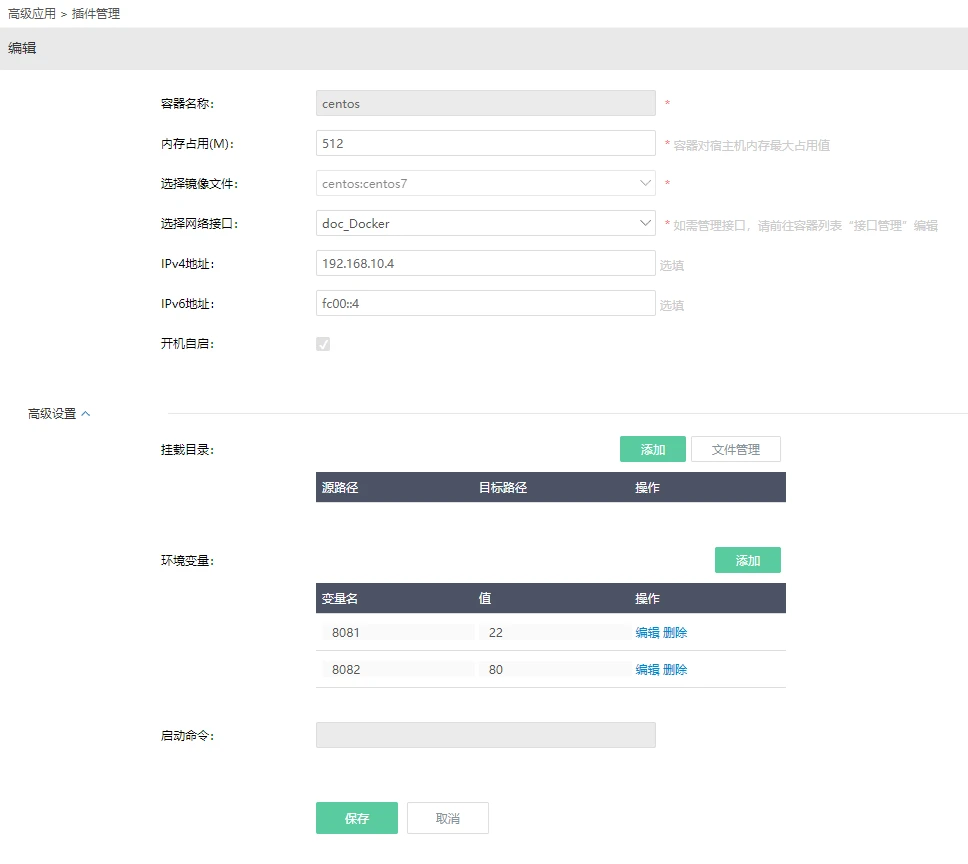968x864 pixels.
Task: Focus the IPv6地址 input field
Action: (x=485, y=304)
